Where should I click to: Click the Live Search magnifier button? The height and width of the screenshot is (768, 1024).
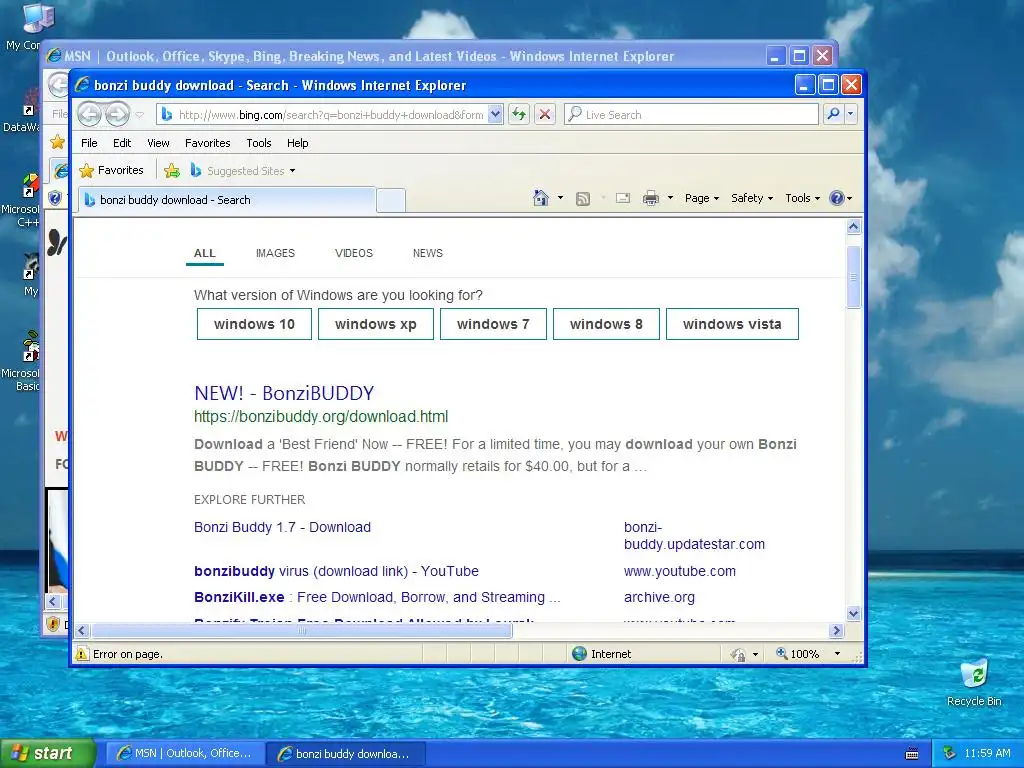[833, 114]
